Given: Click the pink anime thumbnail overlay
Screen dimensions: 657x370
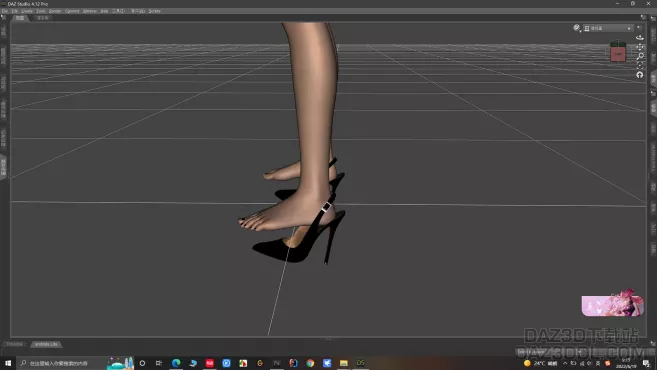Looking at the screenshot, I should [613, 303].
